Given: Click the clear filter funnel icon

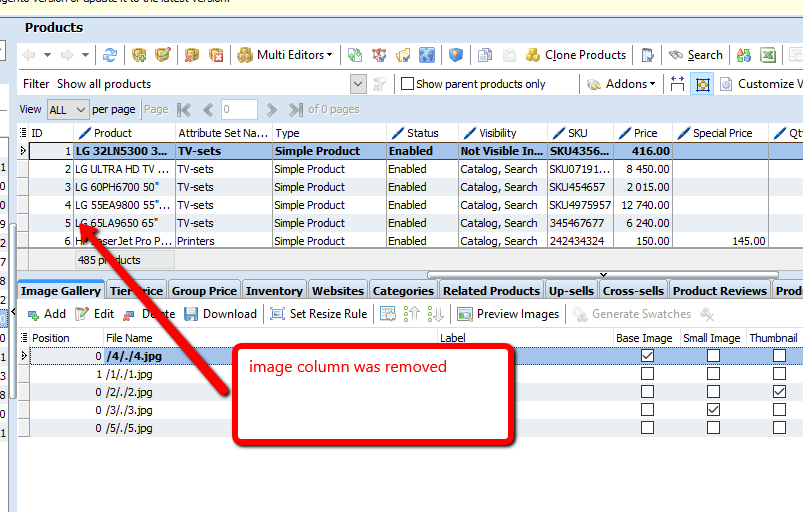Looking at the screenshot, I should [x=379, y=84].
